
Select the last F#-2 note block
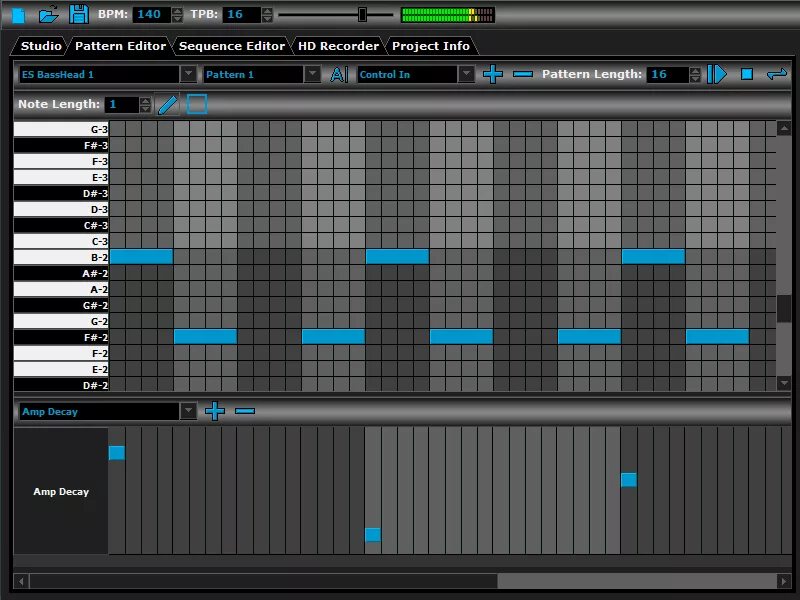click(717, 336)
